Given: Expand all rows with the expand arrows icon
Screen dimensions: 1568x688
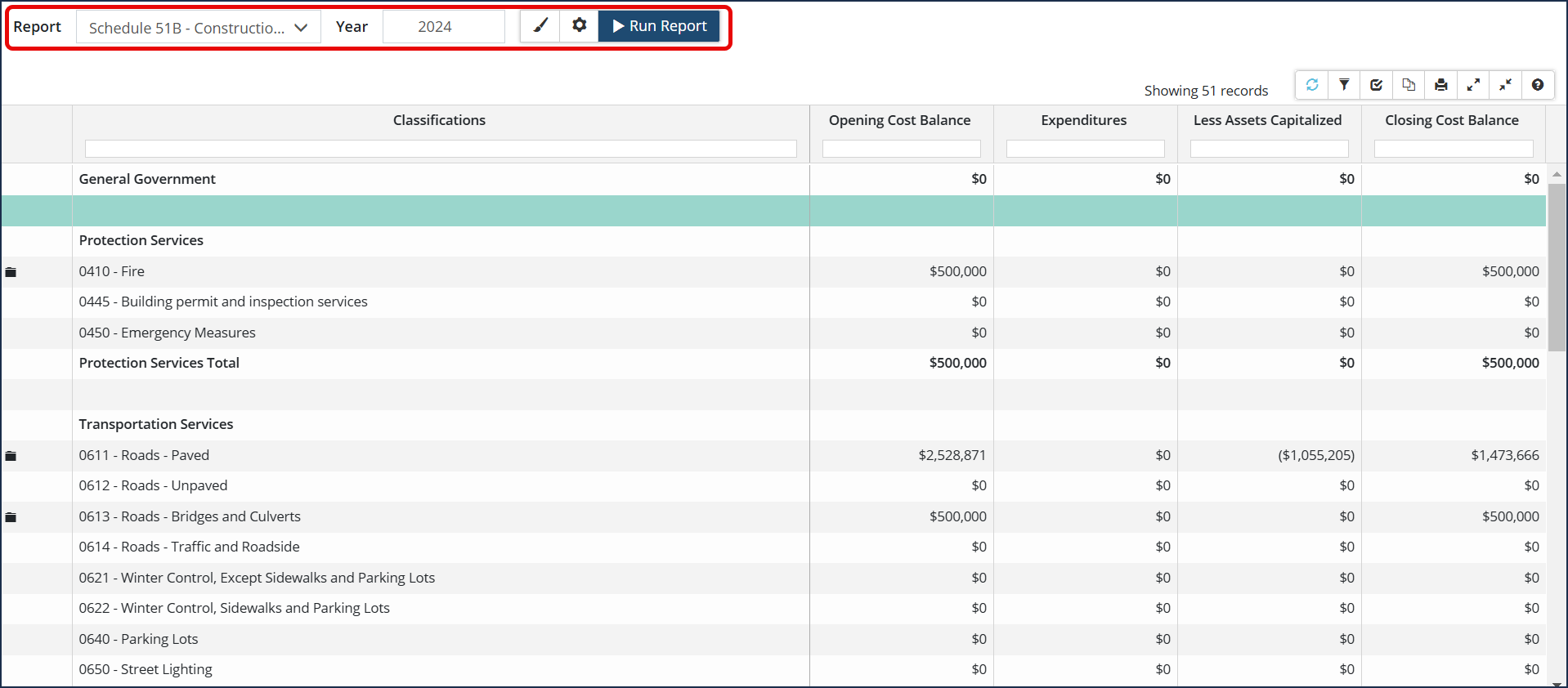Looking at the screenshot, I should pos(1473,85).
